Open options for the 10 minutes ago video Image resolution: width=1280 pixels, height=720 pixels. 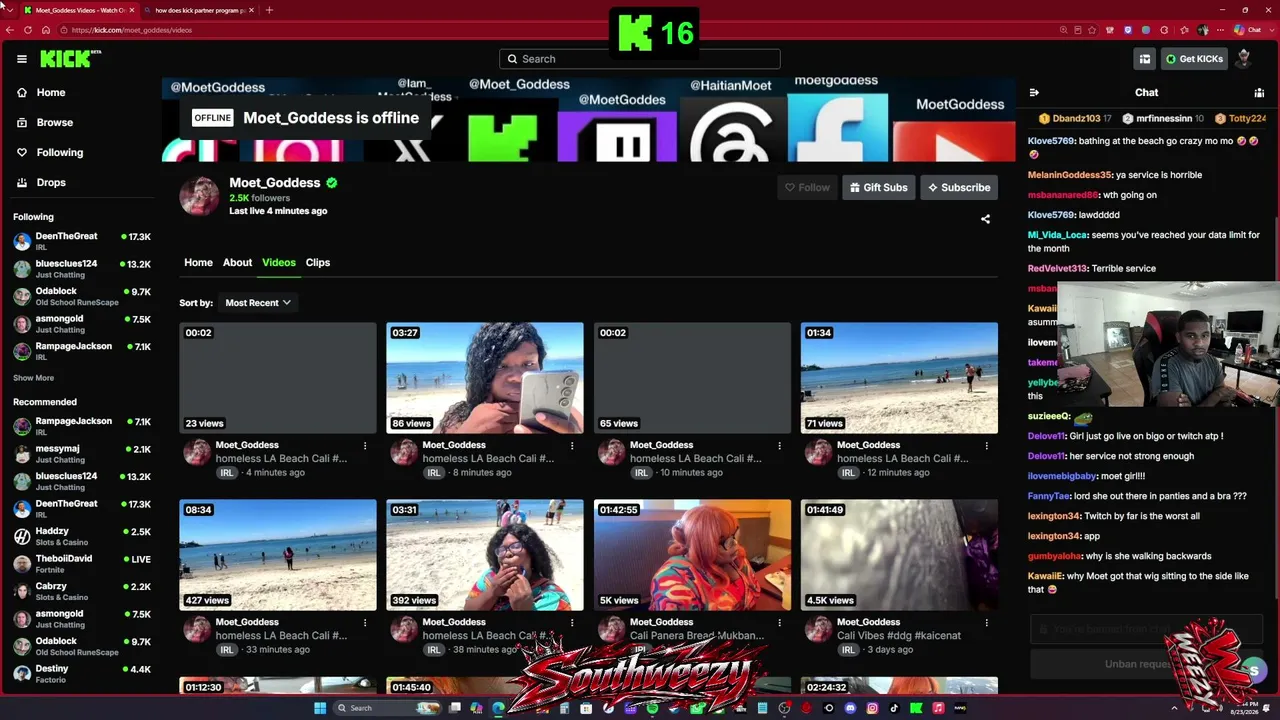click(x=779, y=445)
